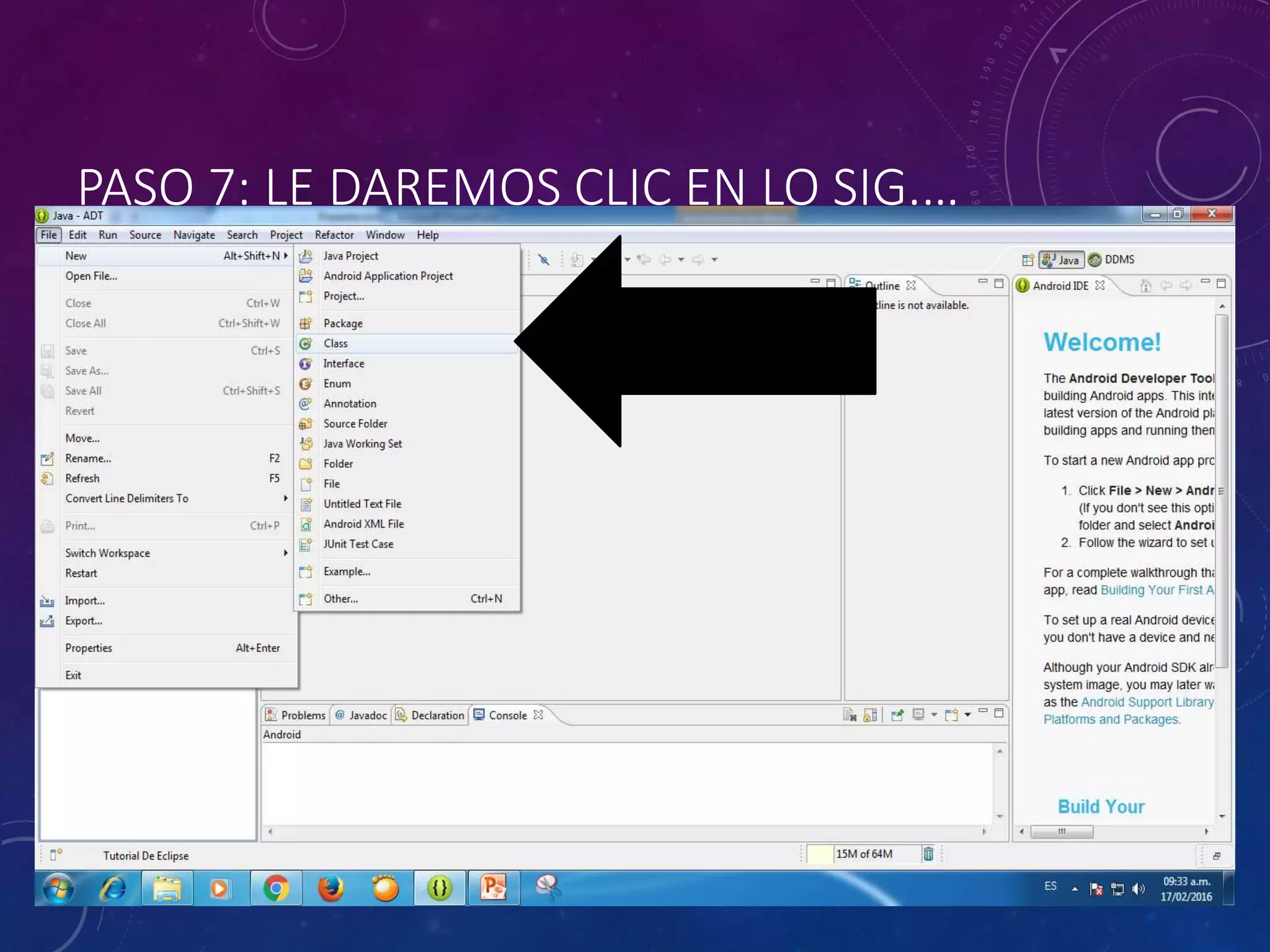This screenshot has width=1270, height=952.
Task: Click the Scroll Lock console icon
Action: (x=870, y=715)
